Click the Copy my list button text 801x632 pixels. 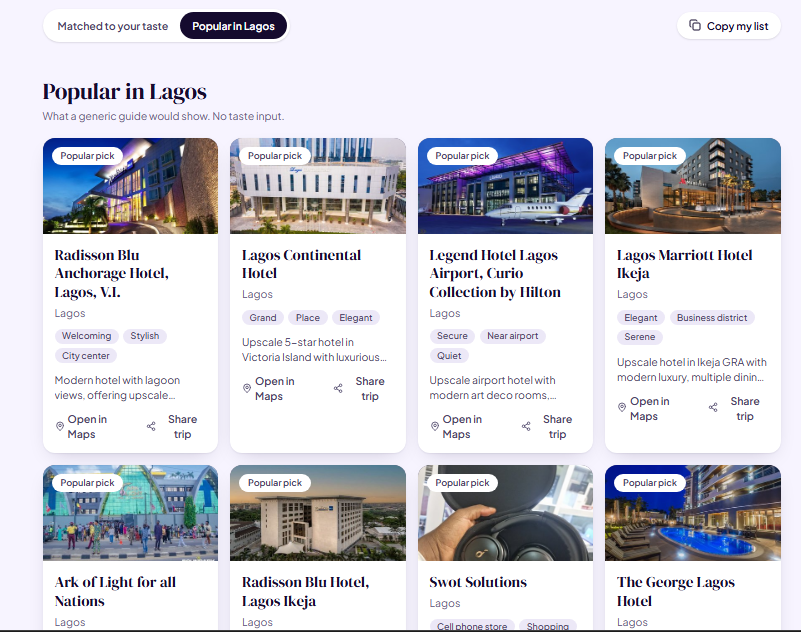pos(737,26)
